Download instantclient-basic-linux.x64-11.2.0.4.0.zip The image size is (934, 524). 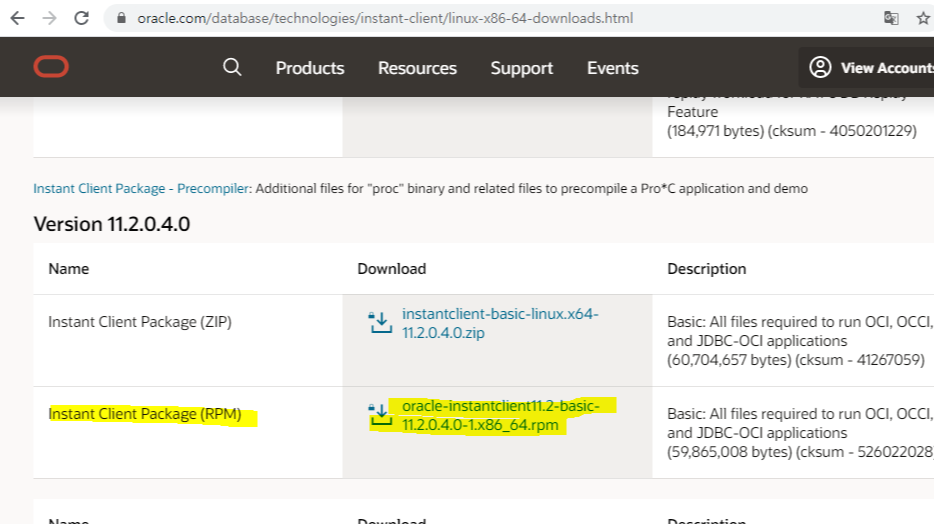pyautogui.click(x=500, y=323)
